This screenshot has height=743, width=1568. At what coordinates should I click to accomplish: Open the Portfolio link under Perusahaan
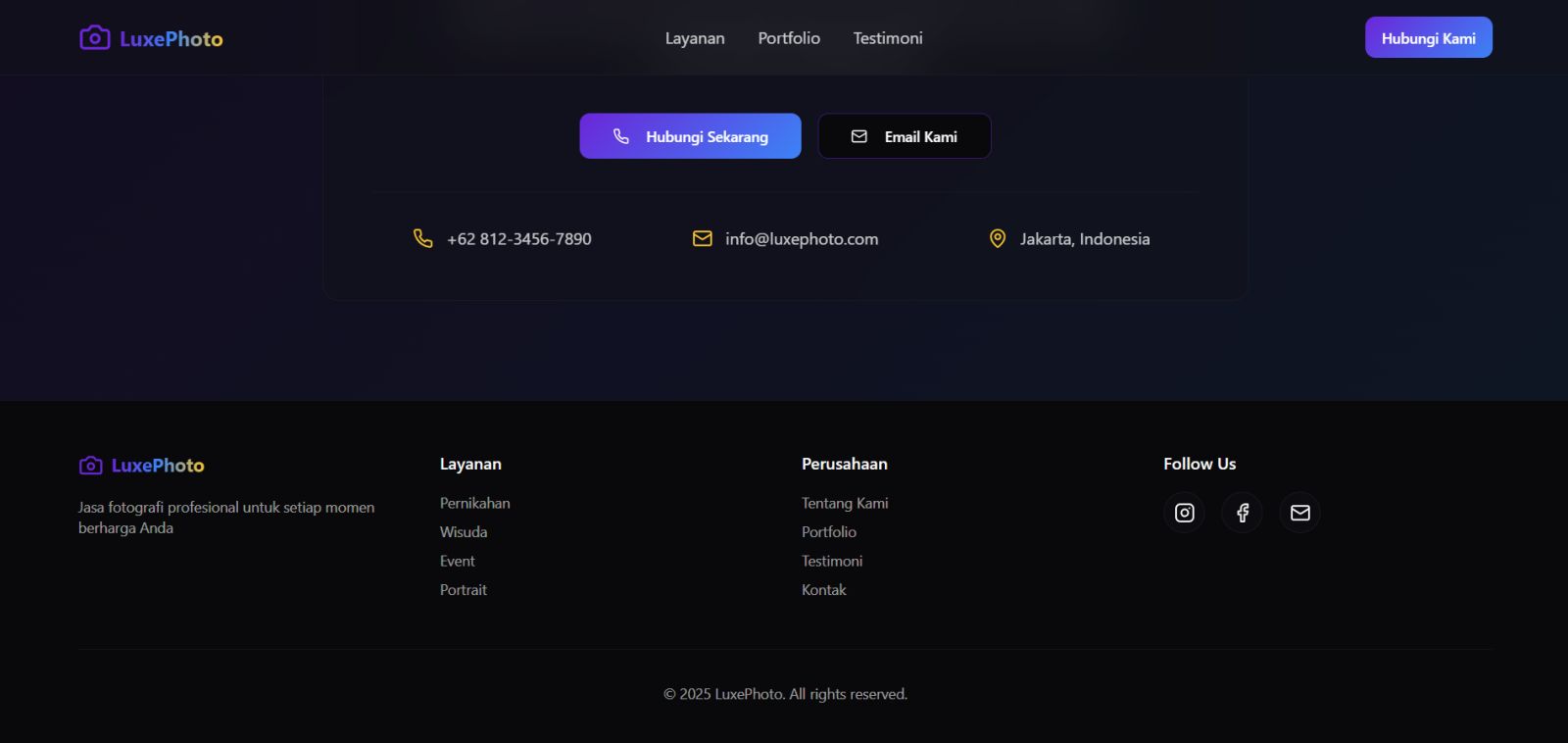[x=829, y=532]
